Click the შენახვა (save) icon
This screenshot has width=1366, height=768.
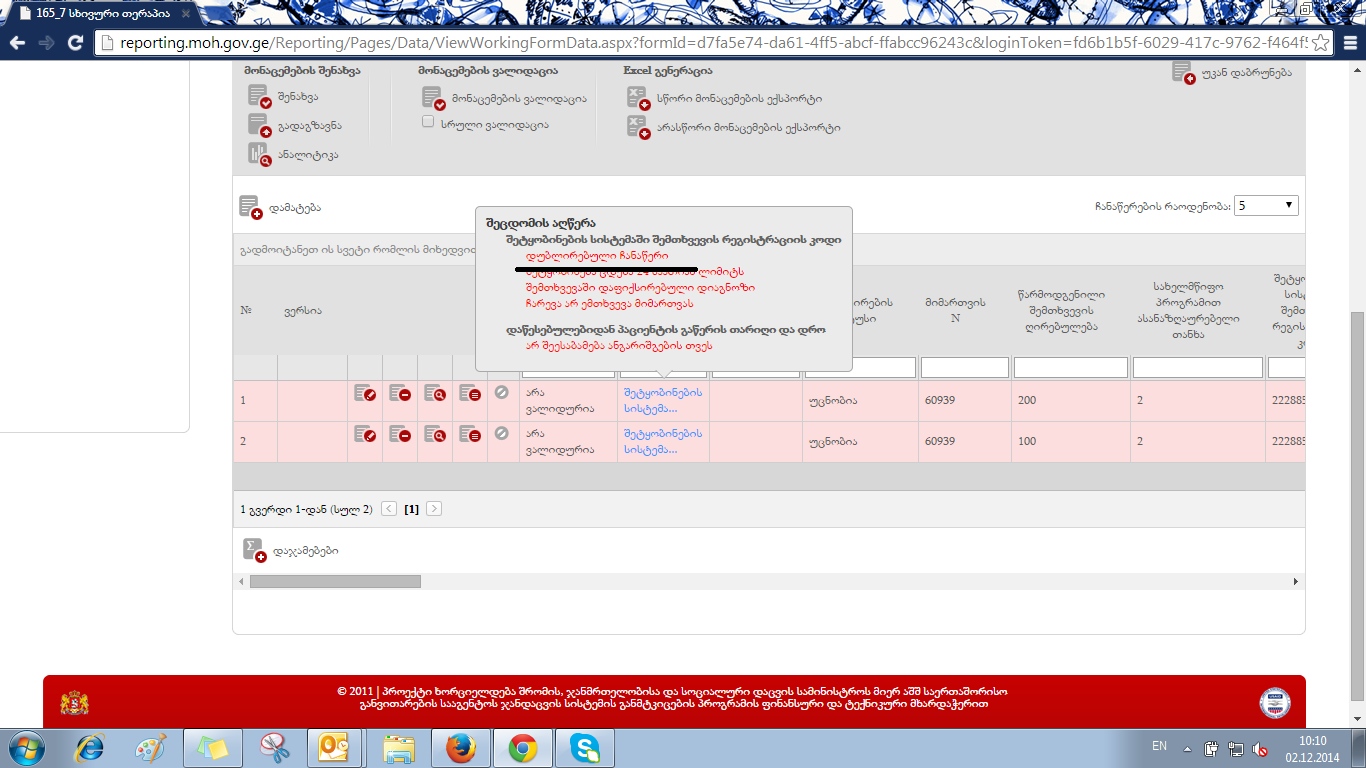pos(259,97)
